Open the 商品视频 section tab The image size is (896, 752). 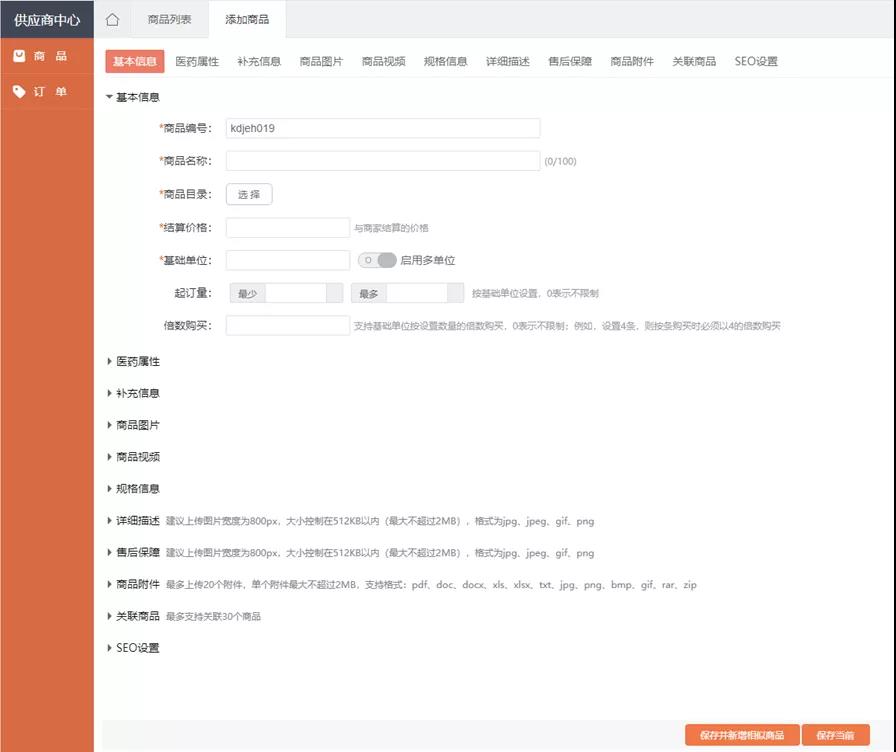(383, 61)
